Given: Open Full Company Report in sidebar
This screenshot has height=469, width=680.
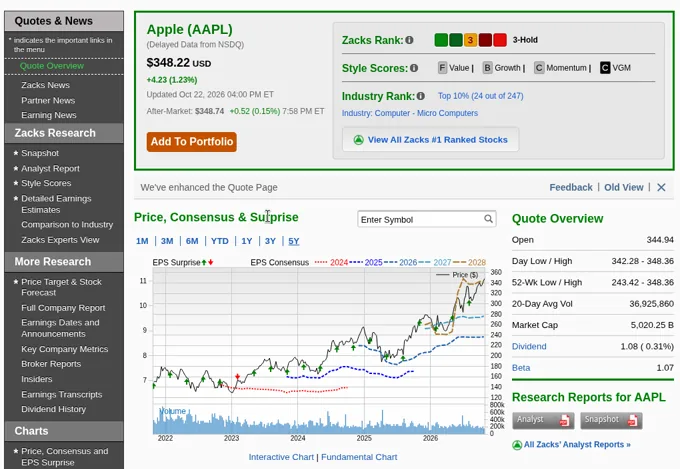Looking at the screenshot, I should (x=63, y=308).
